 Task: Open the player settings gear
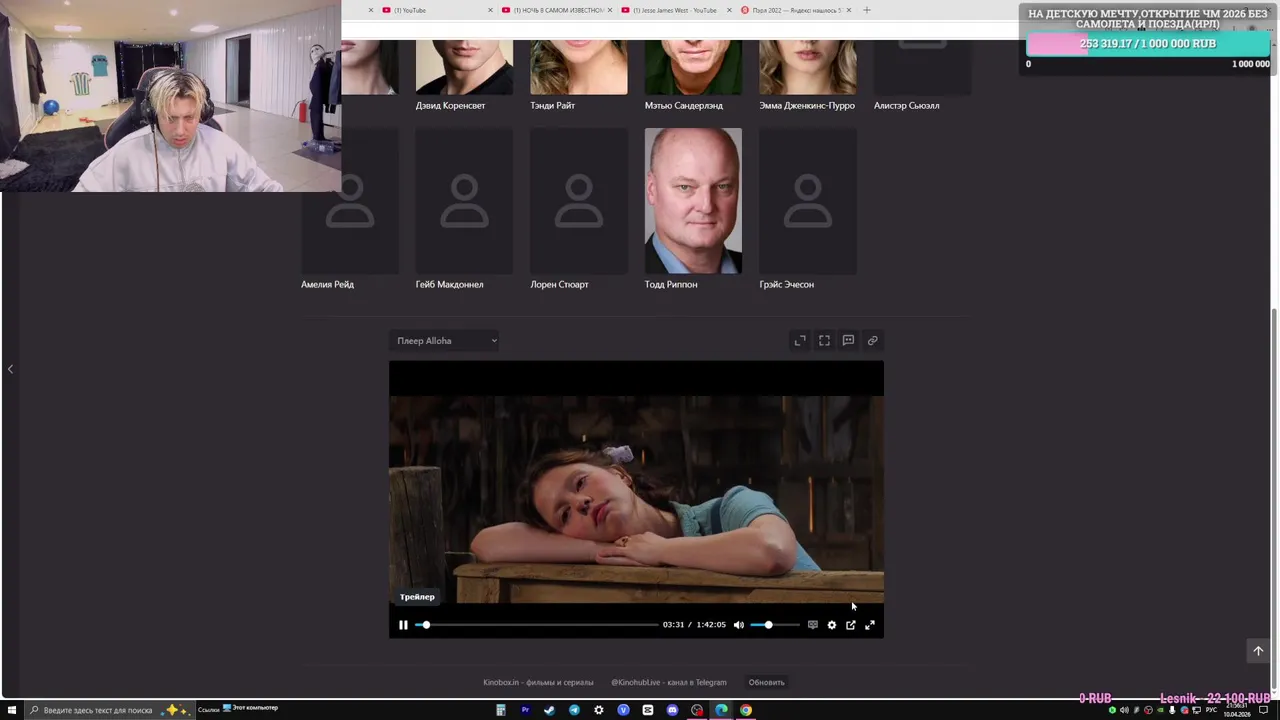pyautogui.click(x=831, y=625)
